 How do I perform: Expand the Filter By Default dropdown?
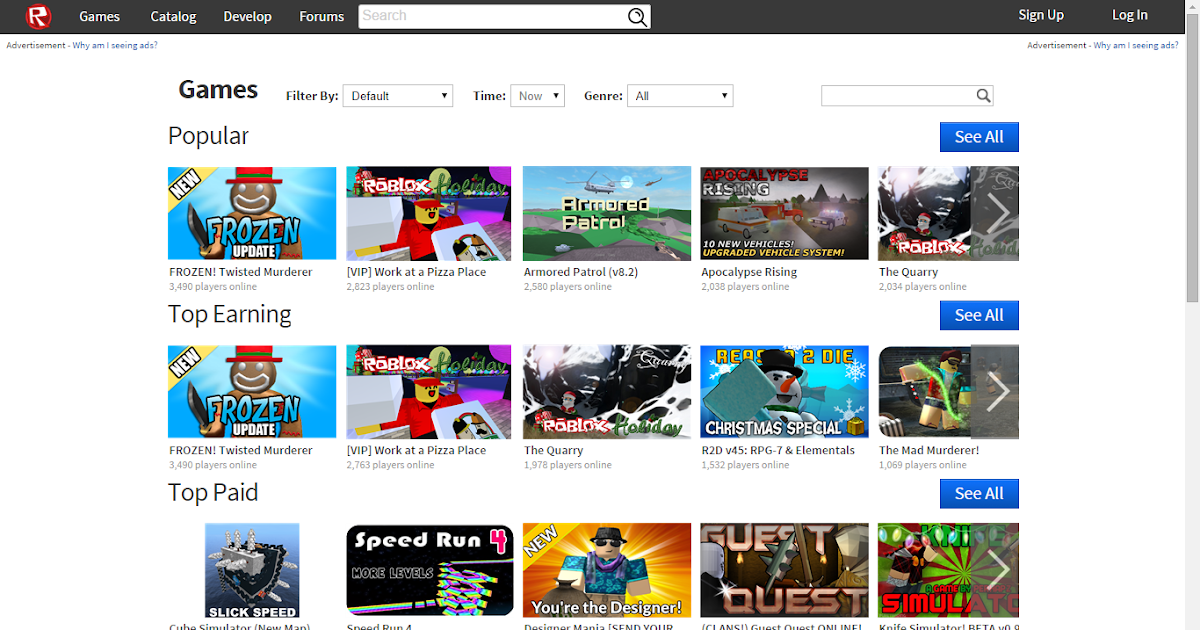398,96
